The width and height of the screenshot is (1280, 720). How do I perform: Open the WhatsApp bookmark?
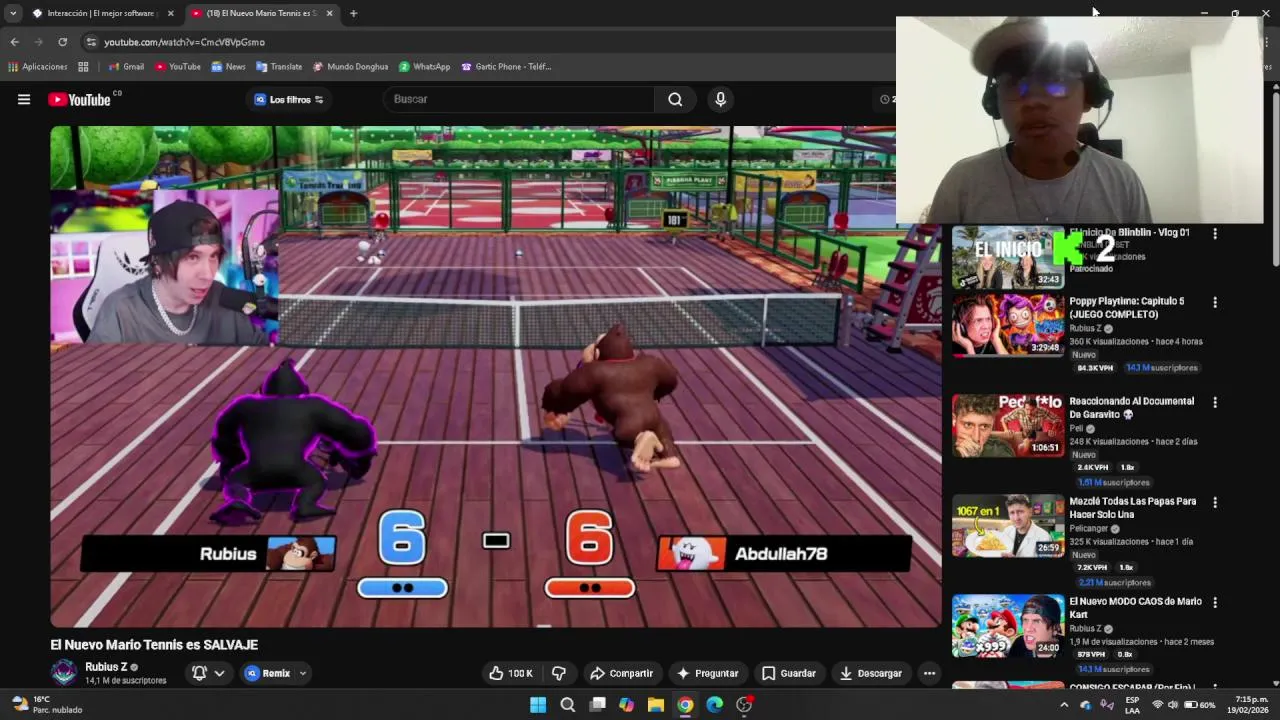tap(424, 67)
